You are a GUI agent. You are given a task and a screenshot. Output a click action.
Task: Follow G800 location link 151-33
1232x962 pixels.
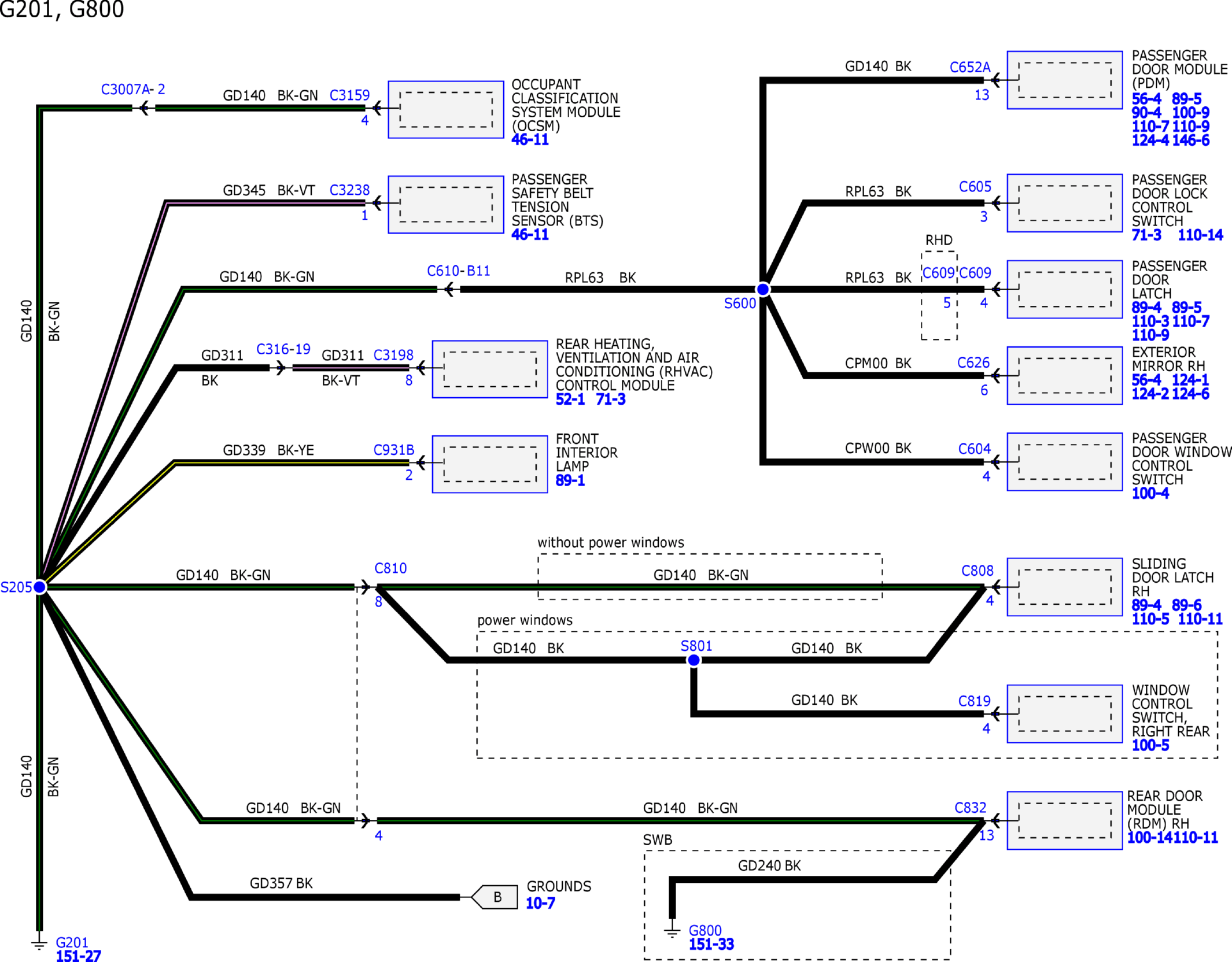pyautogui.click(x=711, y=945)
